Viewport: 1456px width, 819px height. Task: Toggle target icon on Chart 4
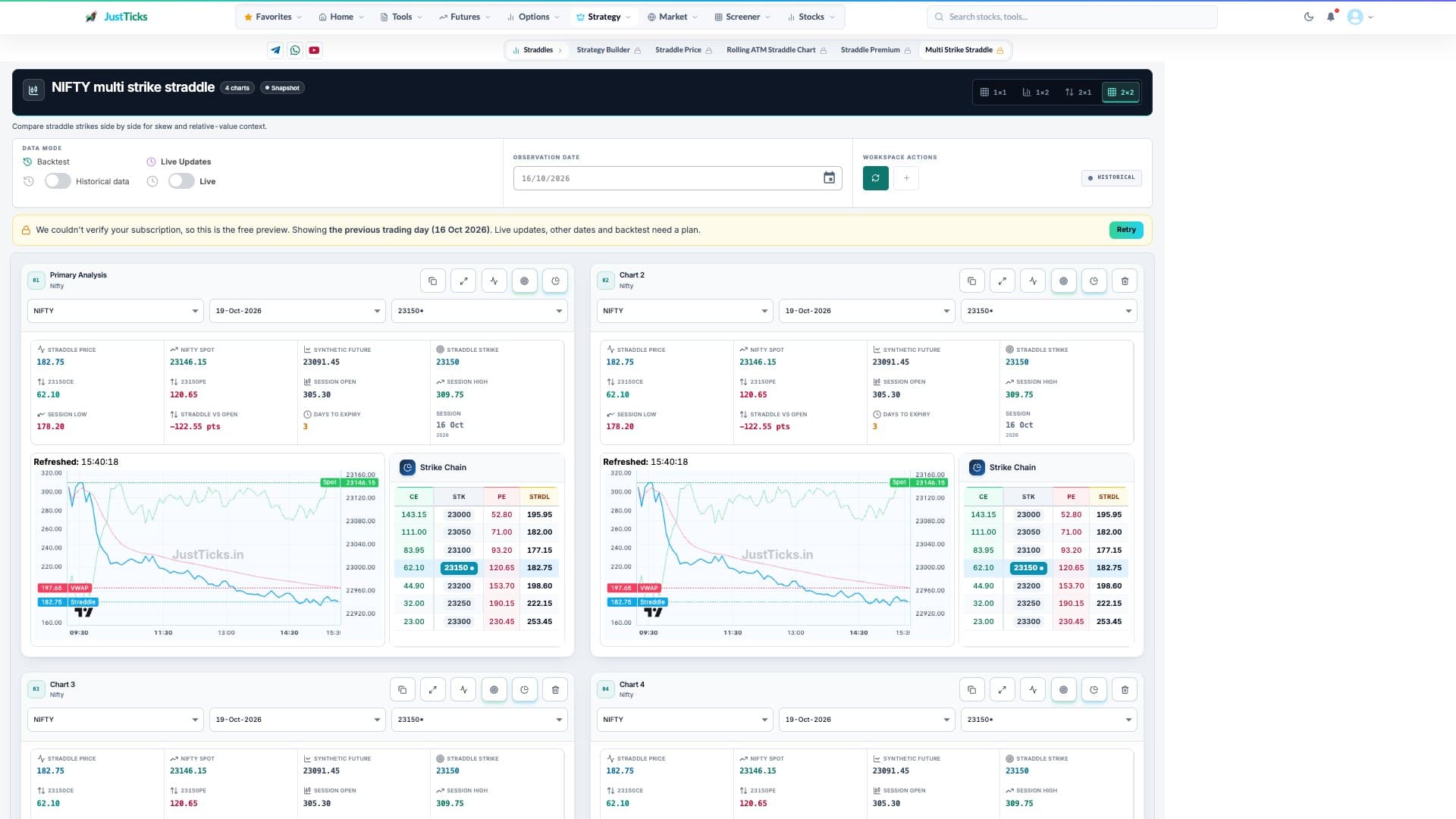(1063, 689)
